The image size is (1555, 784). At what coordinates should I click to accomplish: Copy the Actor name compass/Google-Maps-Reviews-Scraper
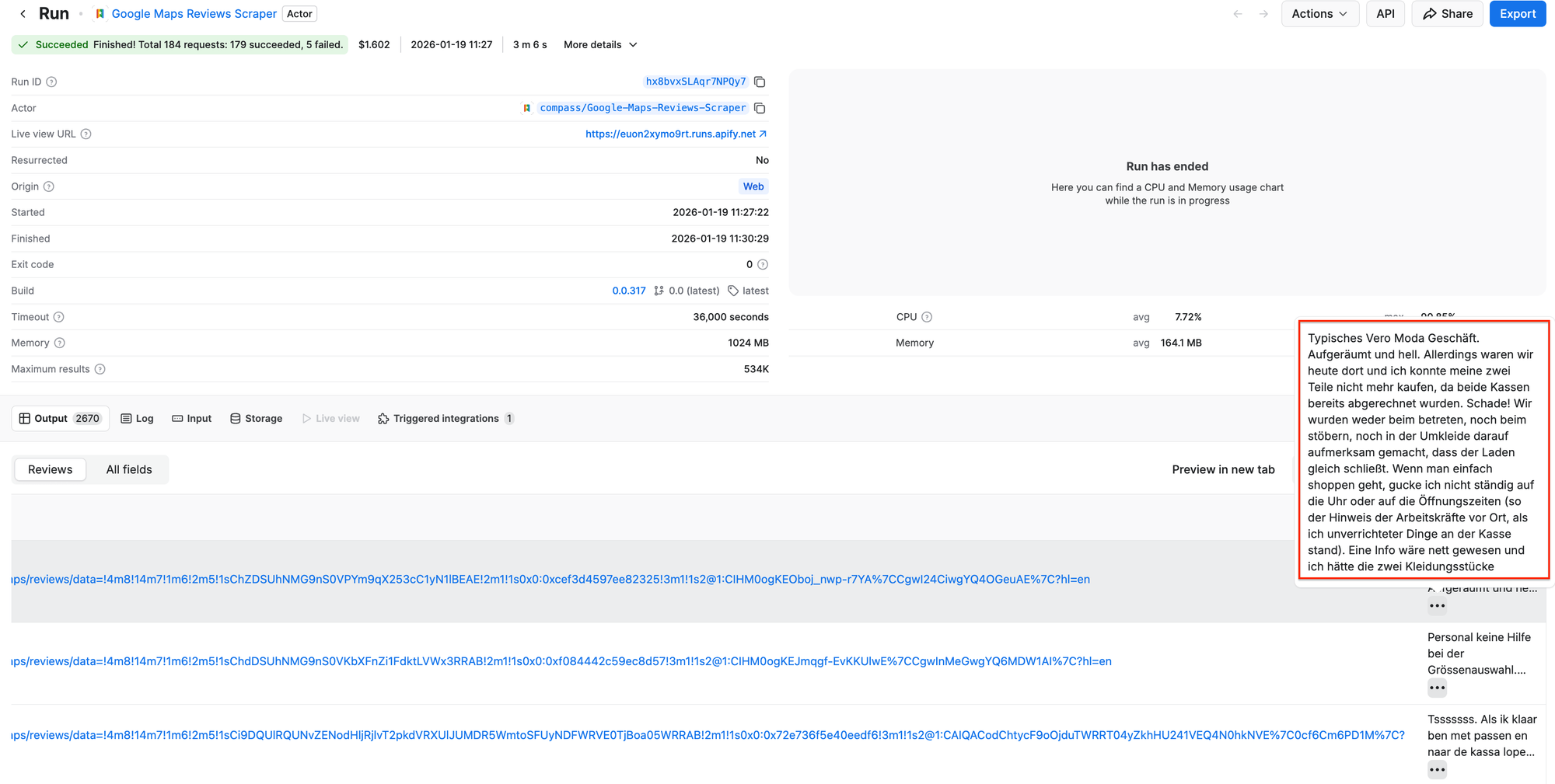click(x=760, y=108)
